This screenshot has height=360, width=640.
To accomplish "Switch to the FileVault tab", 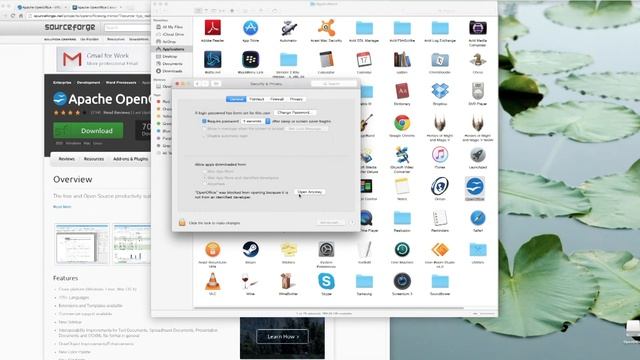I will click(x=257, y=99).
